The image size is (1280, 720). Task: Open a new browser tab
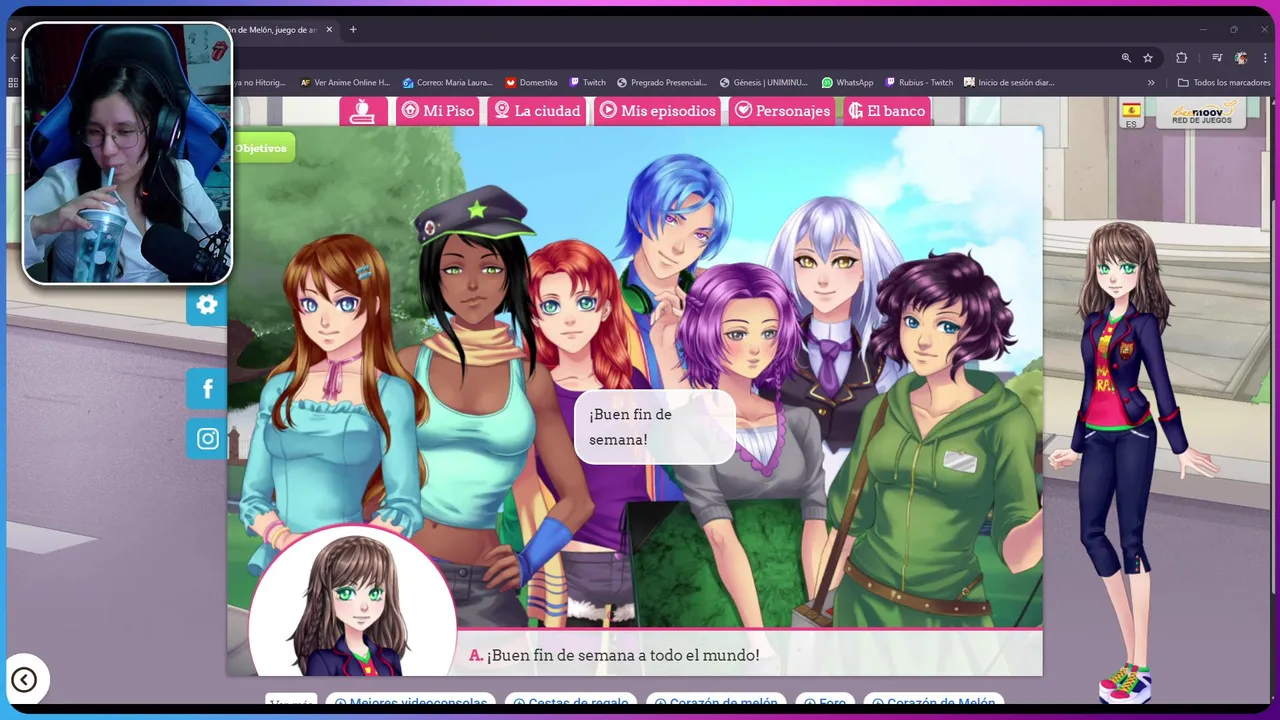[x=353, y=30]
